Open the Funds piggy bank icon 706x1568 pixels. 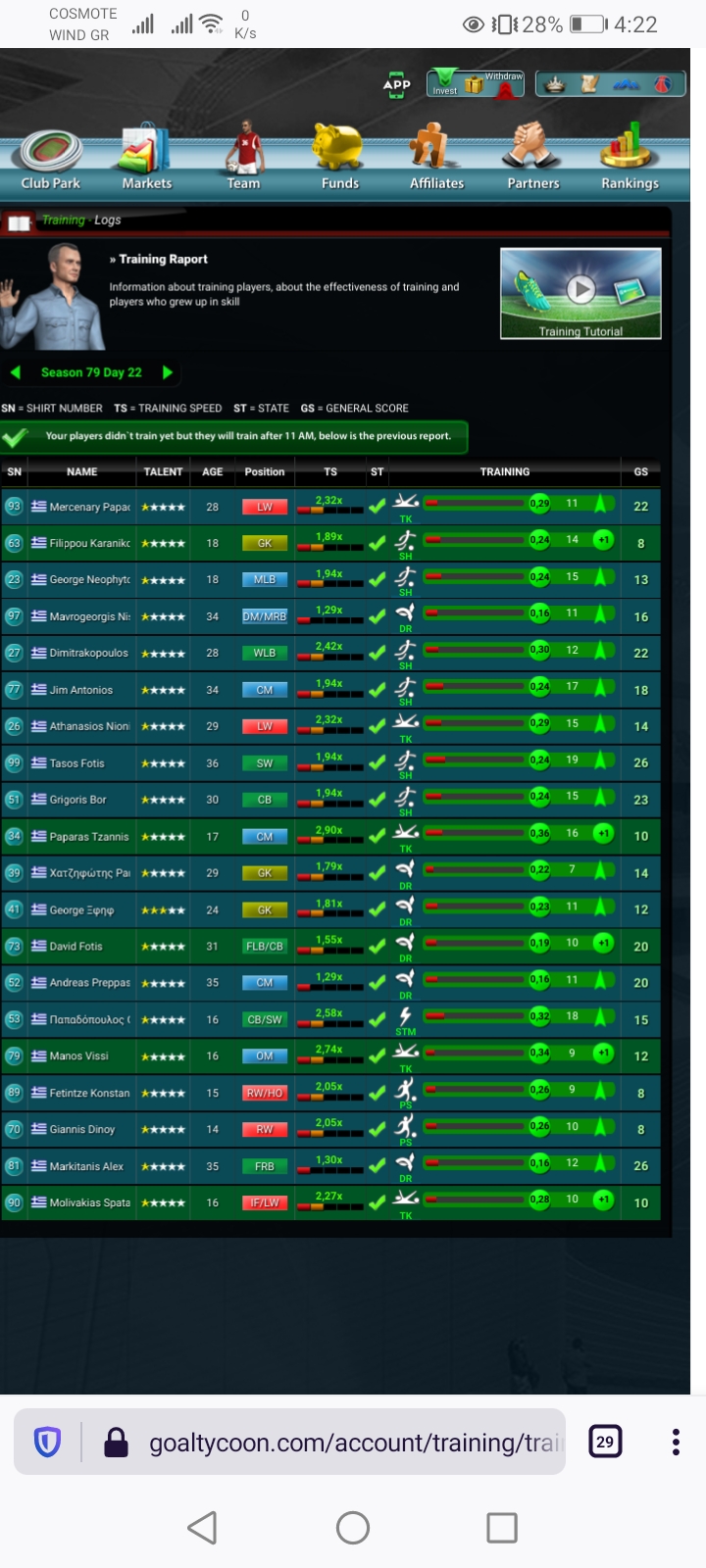click(x=338, y=149)
